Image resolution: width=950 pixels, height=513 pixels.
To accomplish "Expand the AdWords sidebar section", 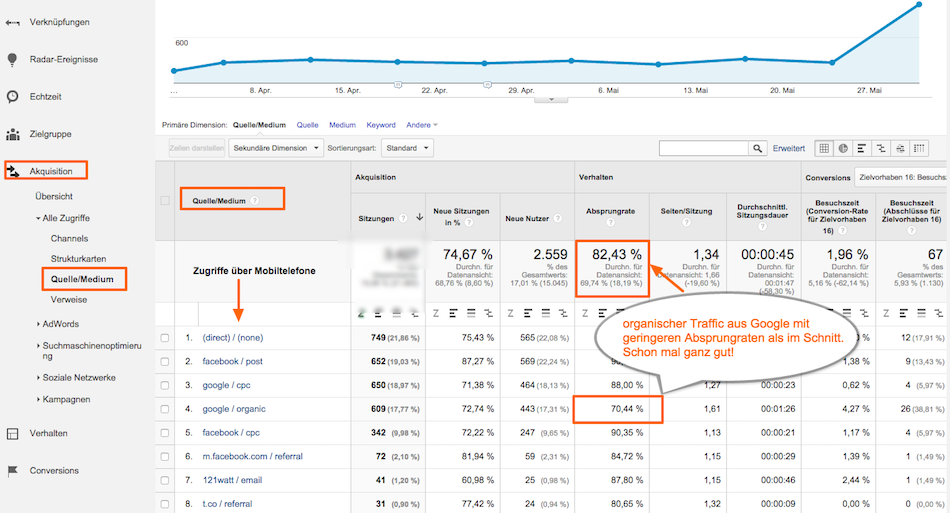I will tap(60, 324).
